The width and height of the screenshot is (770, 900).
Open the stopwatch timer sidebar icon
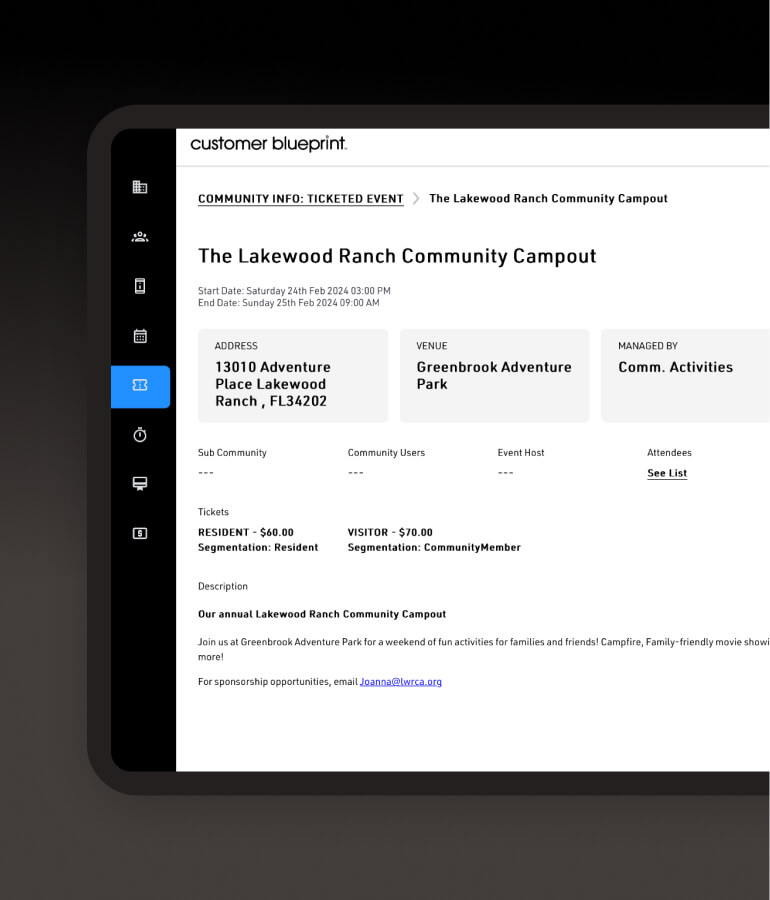click(140, 435)
